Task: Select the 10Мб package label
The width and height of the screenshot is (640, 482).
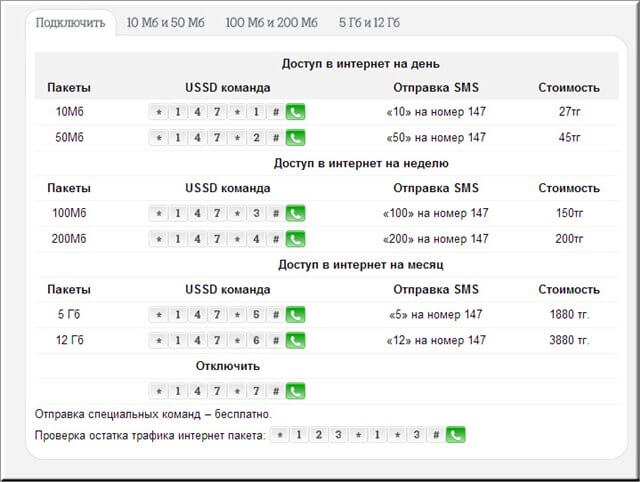Action: coord(69,111)
